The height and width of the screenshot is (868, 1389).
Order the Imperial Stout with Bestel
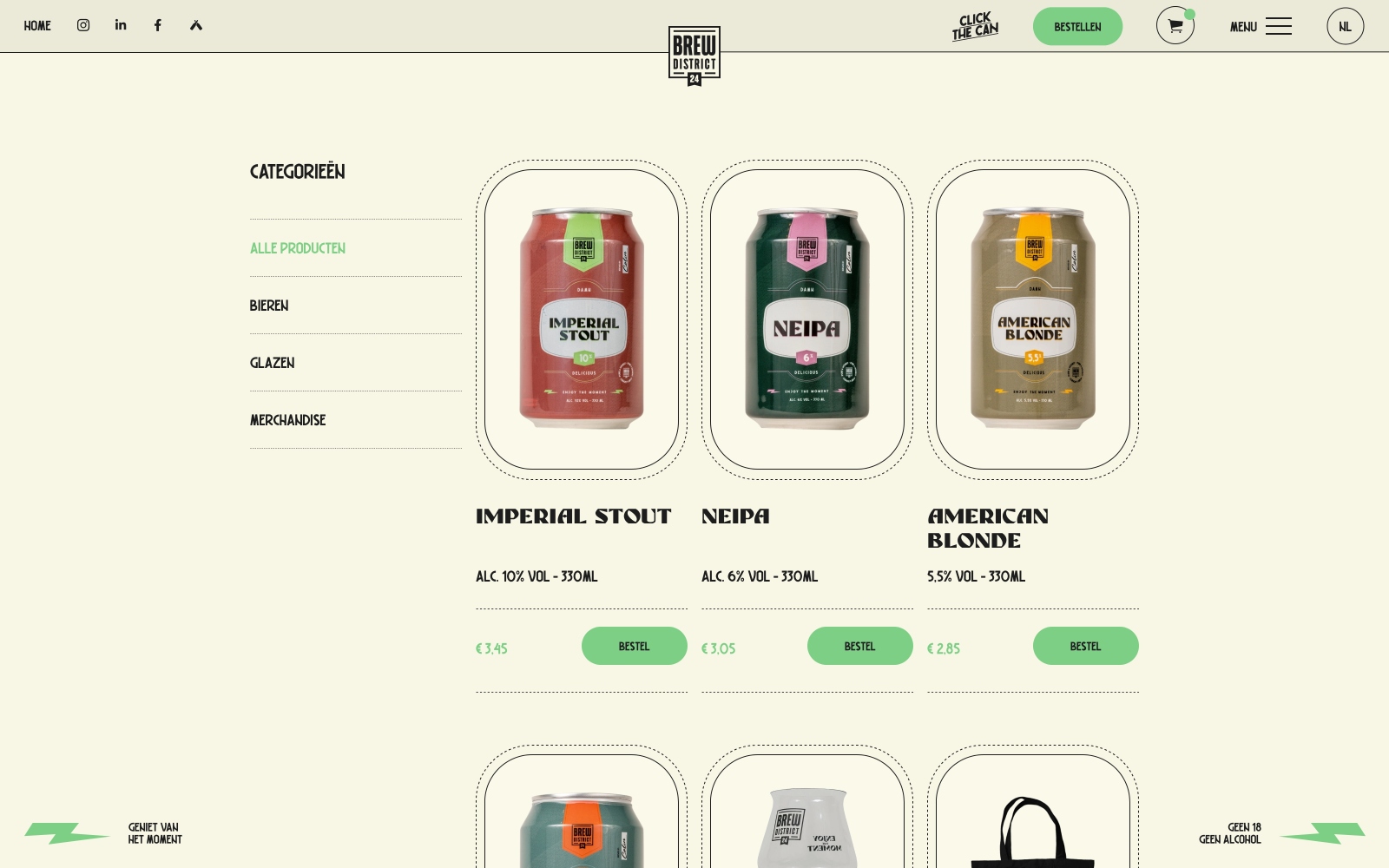point(635,646)
